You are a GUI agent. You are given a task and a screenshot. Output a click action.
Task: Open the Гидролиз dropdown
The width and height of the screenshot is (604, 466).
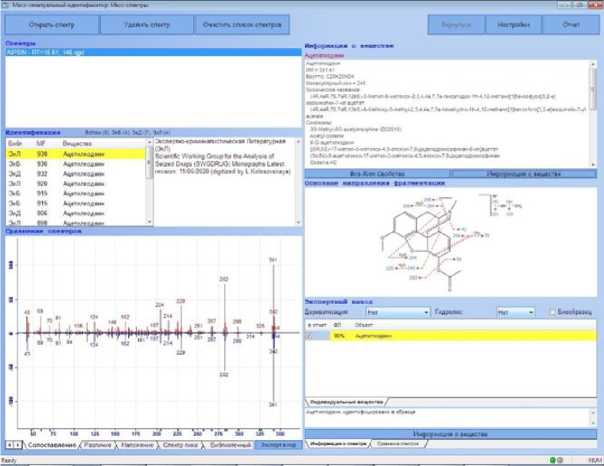(515, 312)
